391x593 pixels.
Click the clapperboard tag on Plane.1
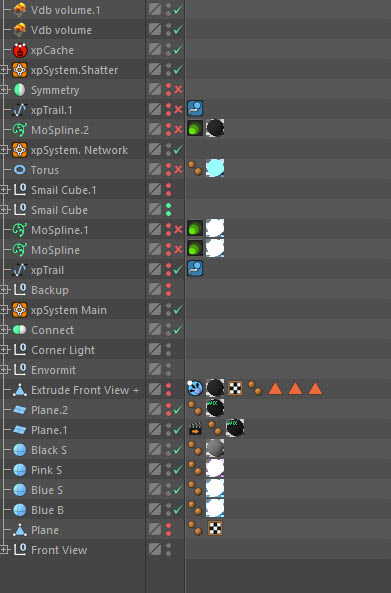pyautogui.click(x=195, y=429)
